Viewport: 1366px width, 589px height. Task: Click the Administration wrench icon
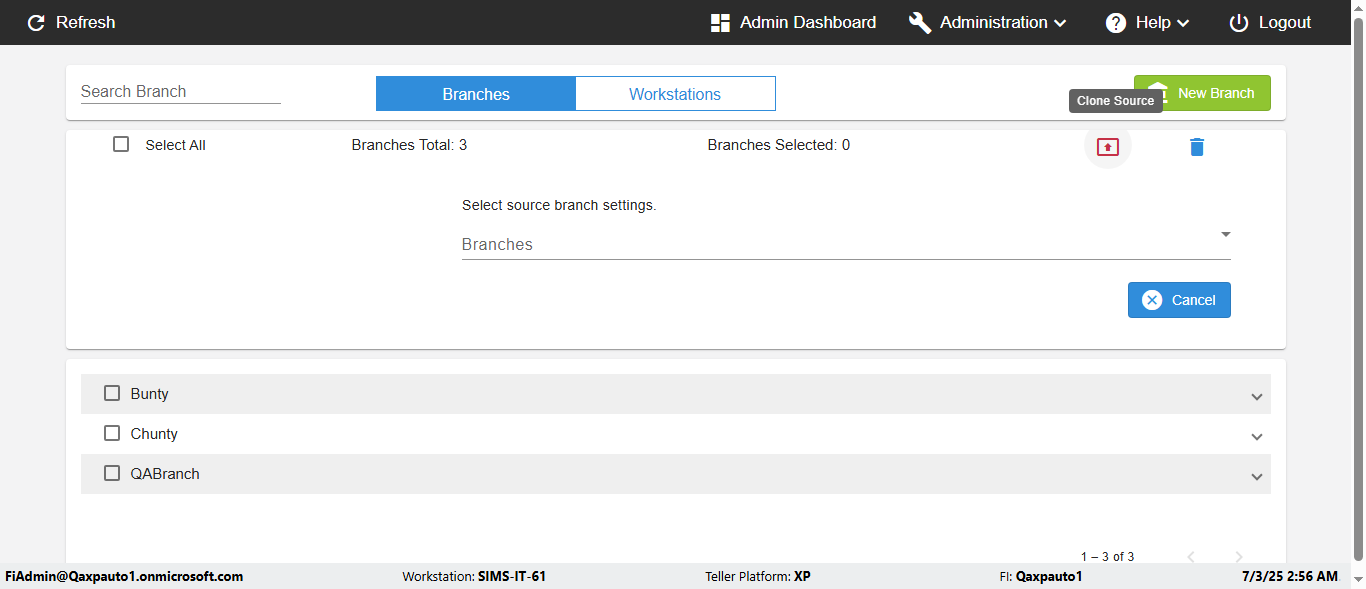pos(920,23)
